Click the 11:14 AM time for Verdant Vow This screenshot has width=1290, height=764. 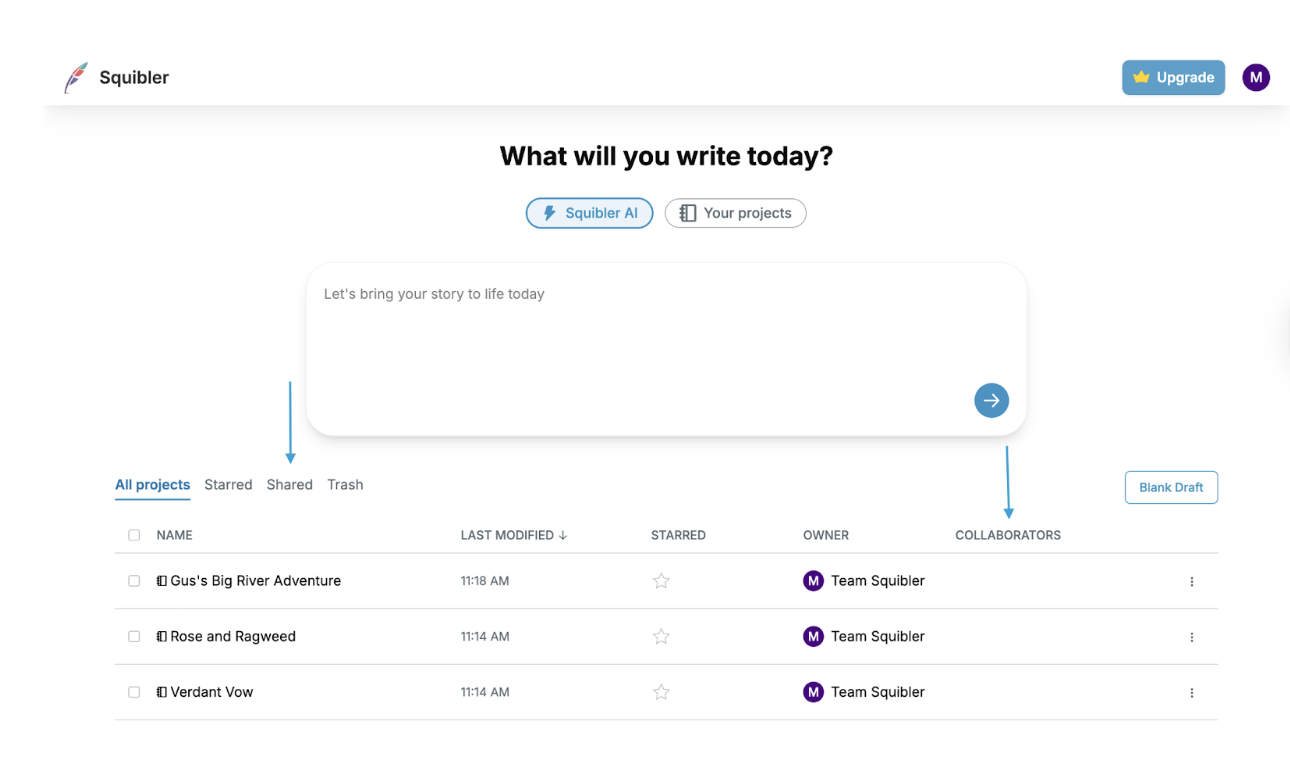(485, 692)
